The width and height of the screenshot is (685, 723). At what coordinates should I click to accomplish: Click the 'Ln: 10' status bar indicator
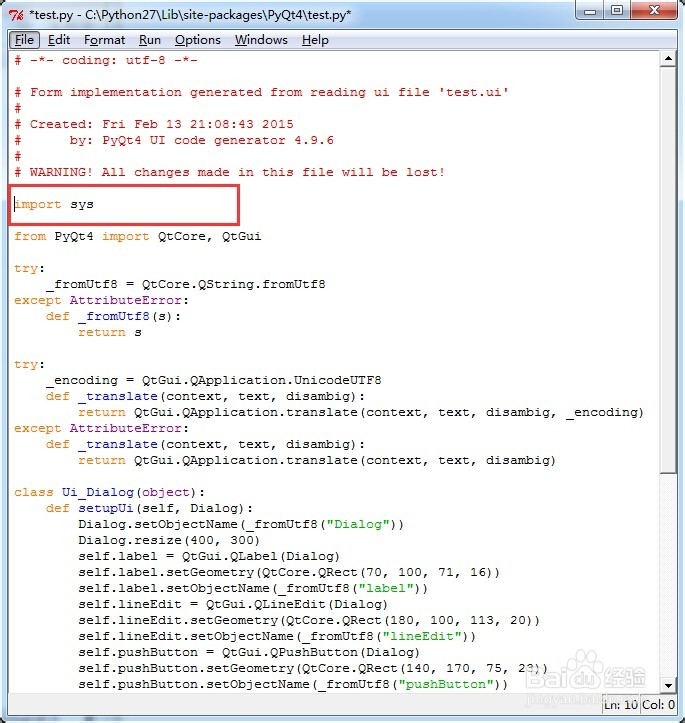tap(620, 705)
